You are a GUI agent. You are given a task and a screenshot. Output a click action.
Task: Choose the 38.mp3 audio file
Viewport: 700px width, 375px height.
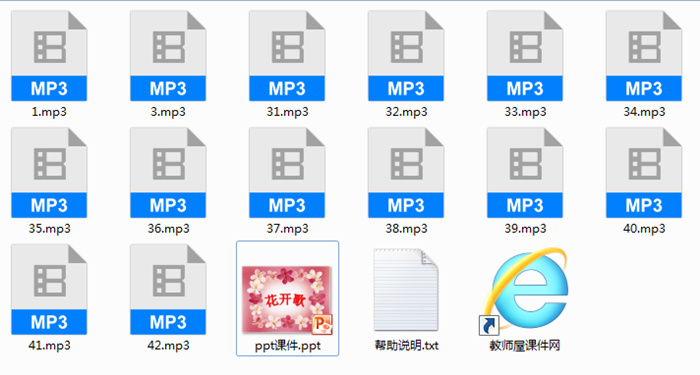click(x=406, y=173)
